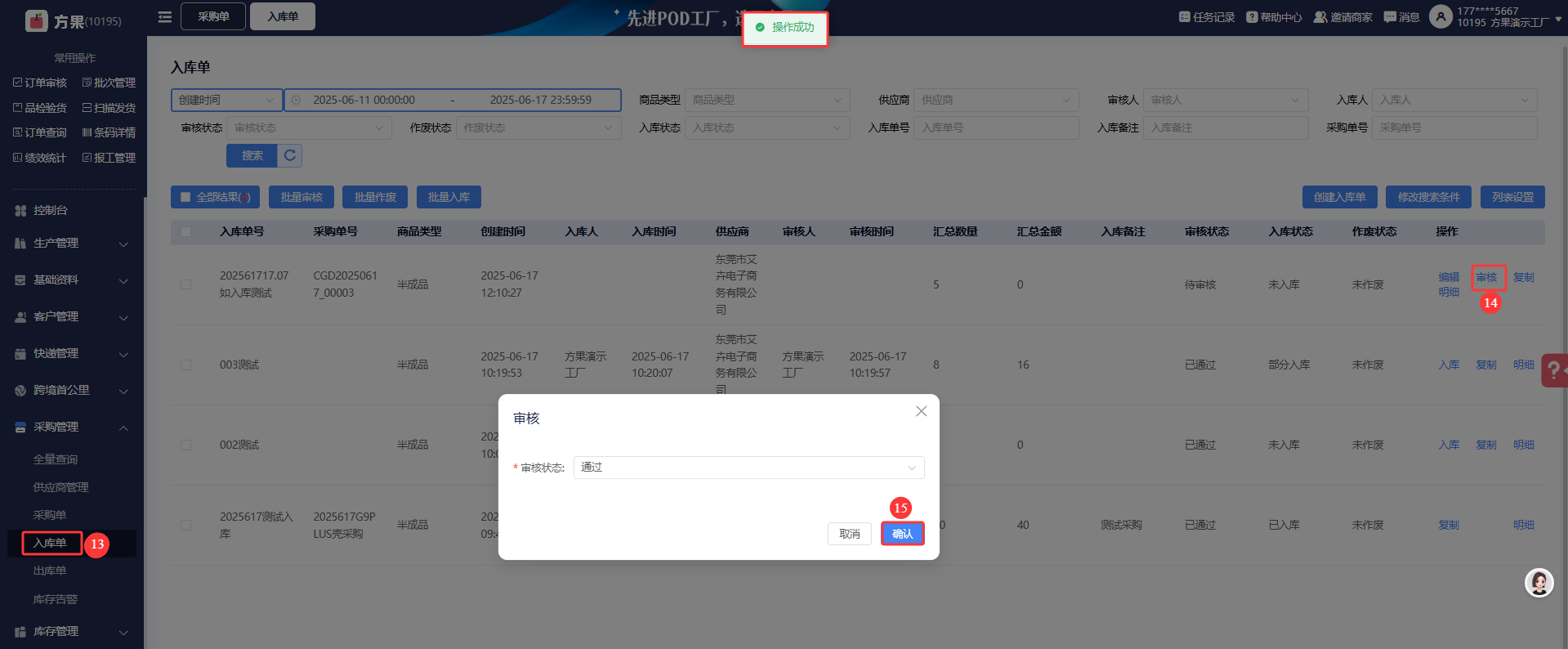Click the 创建入库单 button

pyautogui.click(x=1339, y=197)
